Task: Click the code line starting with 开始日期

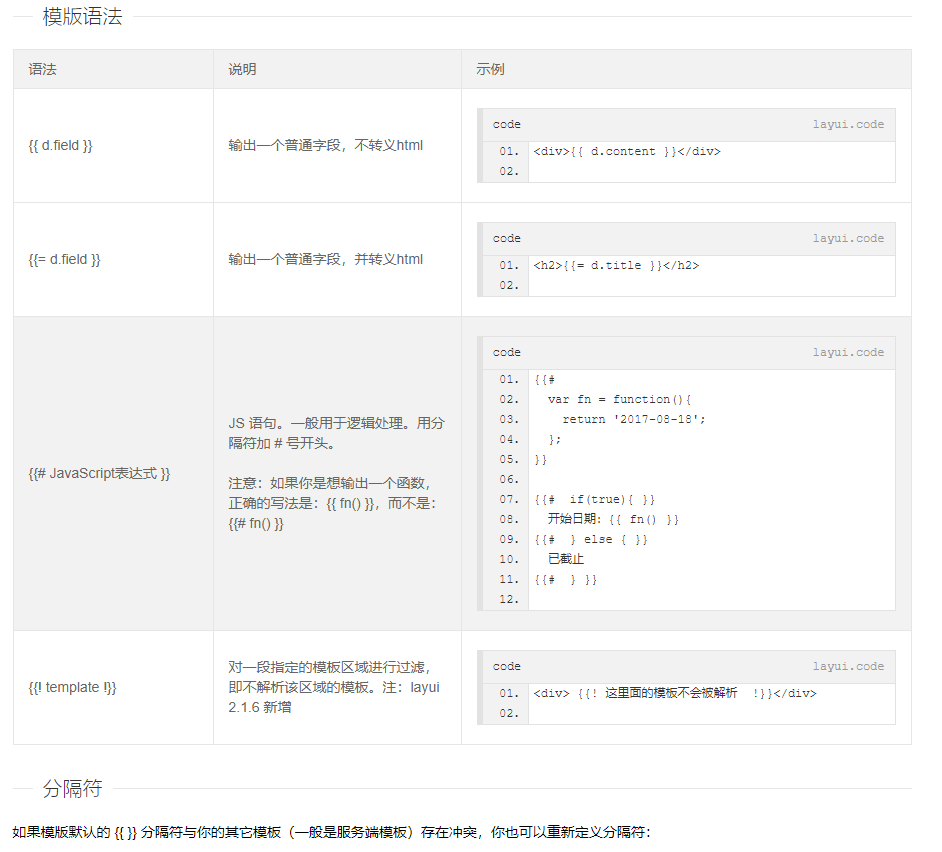Action: click(x=613, y=520)
